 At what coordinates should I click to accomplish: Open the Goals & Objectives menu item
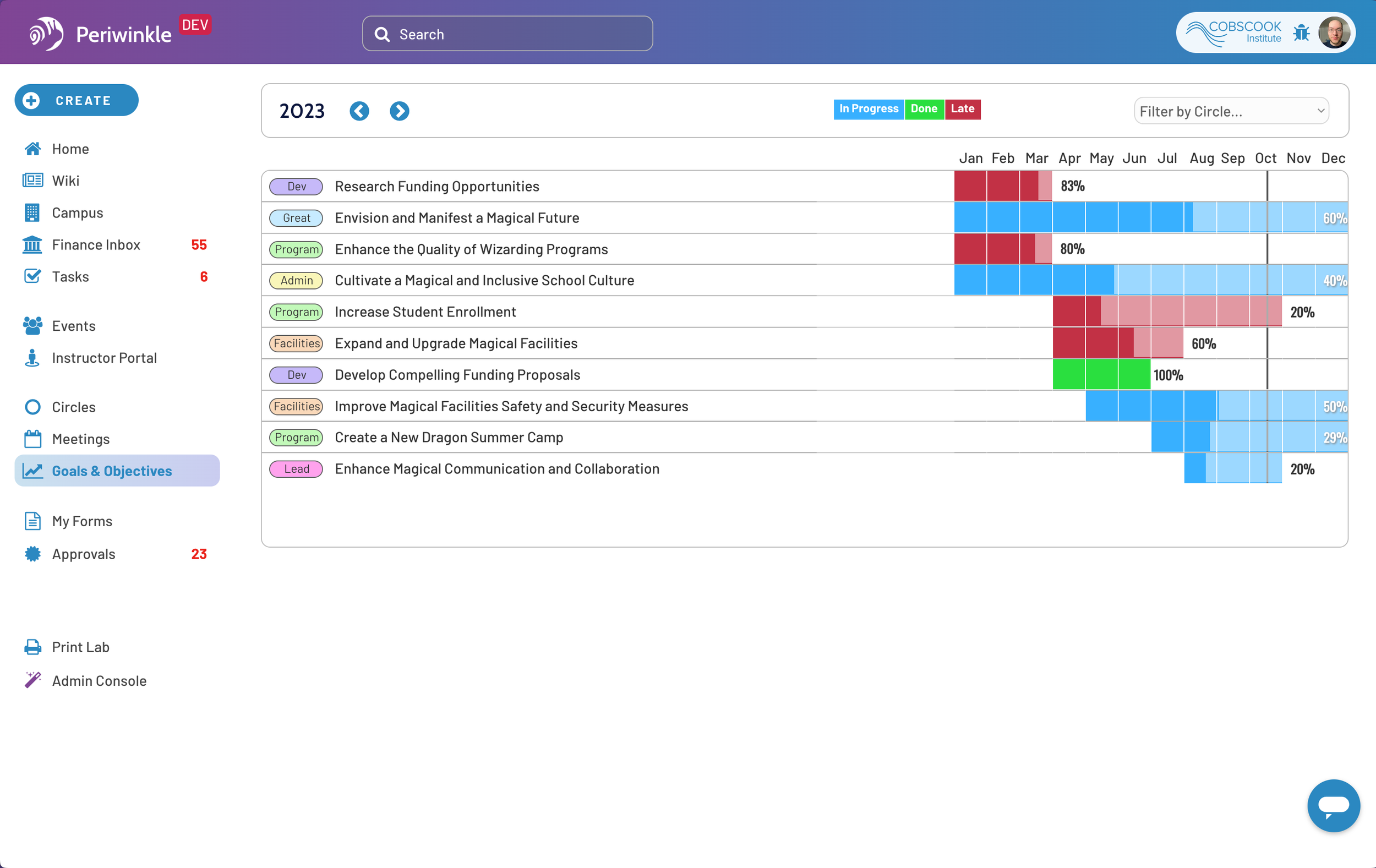[x=111, y=471]
